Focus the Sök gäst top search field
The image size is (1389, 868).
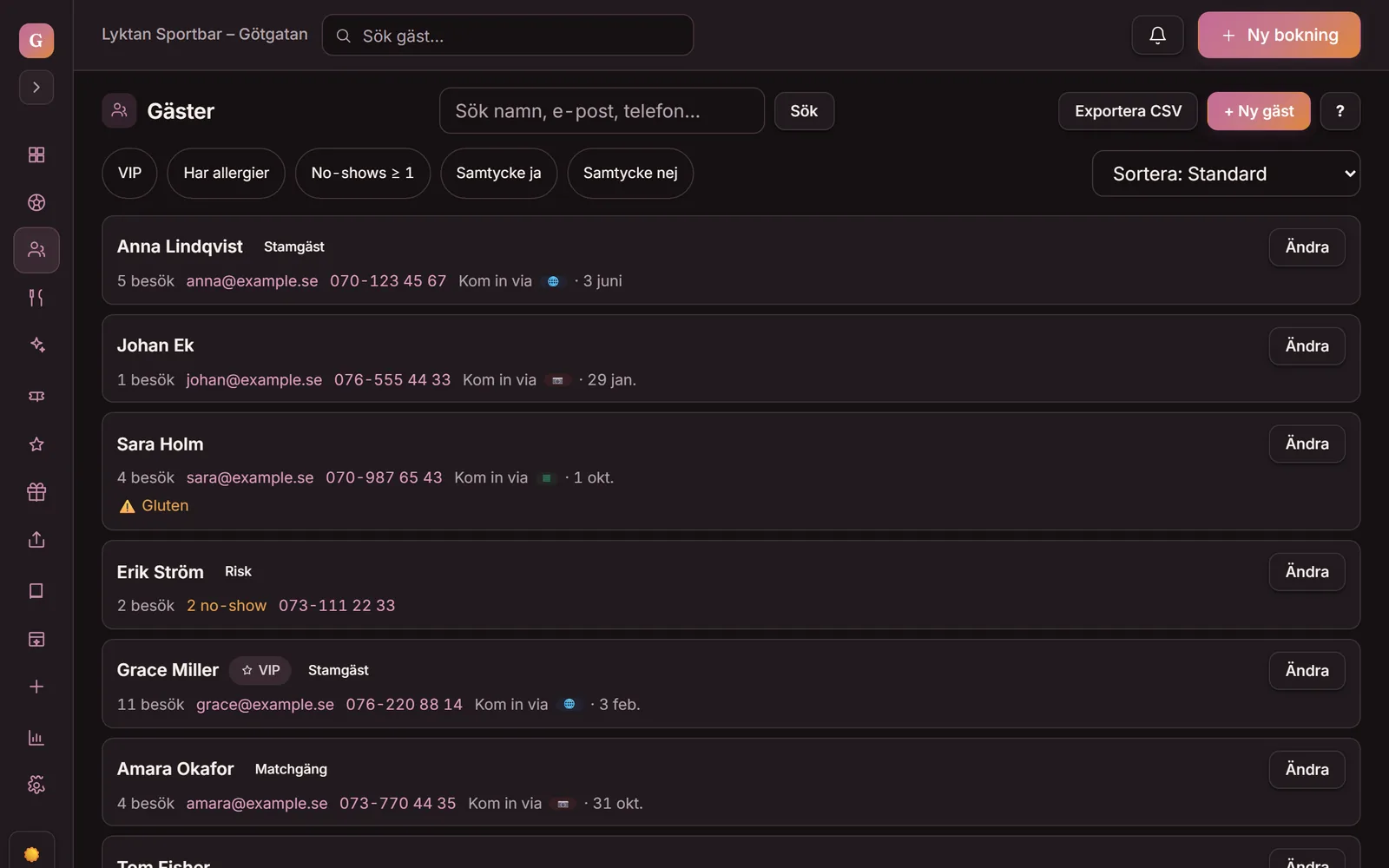[x=508, y=36]
